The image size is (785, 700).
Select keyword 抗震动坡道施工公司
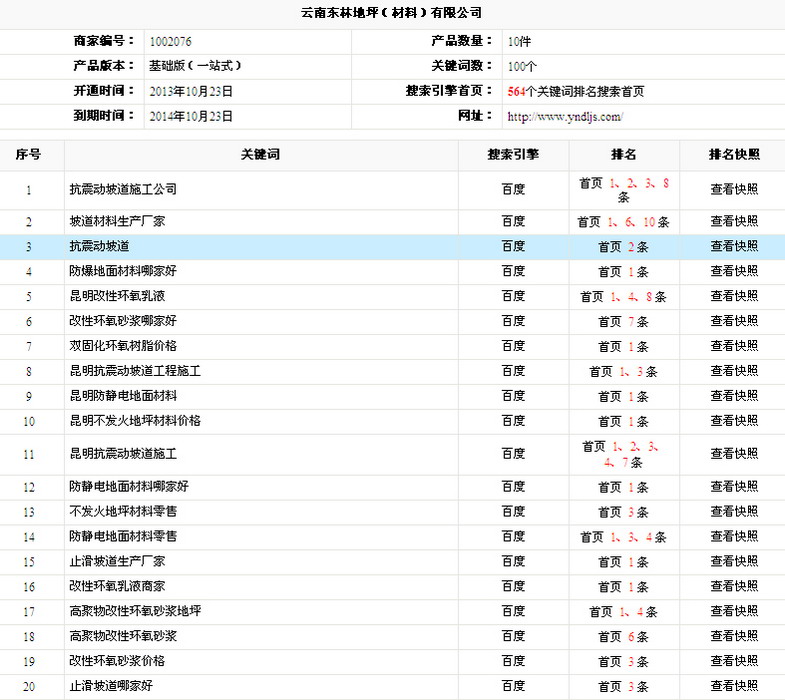[x=123, y=189]
